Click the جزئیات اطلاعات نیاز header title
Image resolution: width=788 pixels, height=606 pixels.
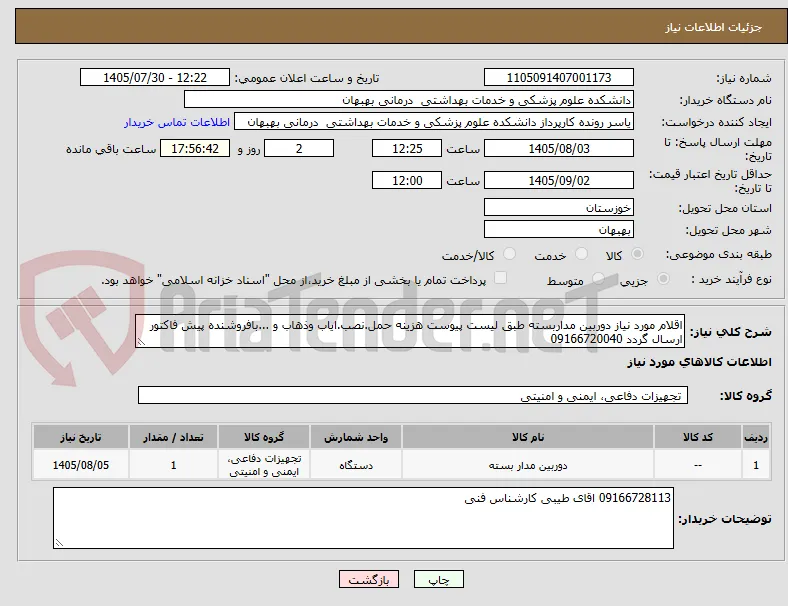pos(714,27)
